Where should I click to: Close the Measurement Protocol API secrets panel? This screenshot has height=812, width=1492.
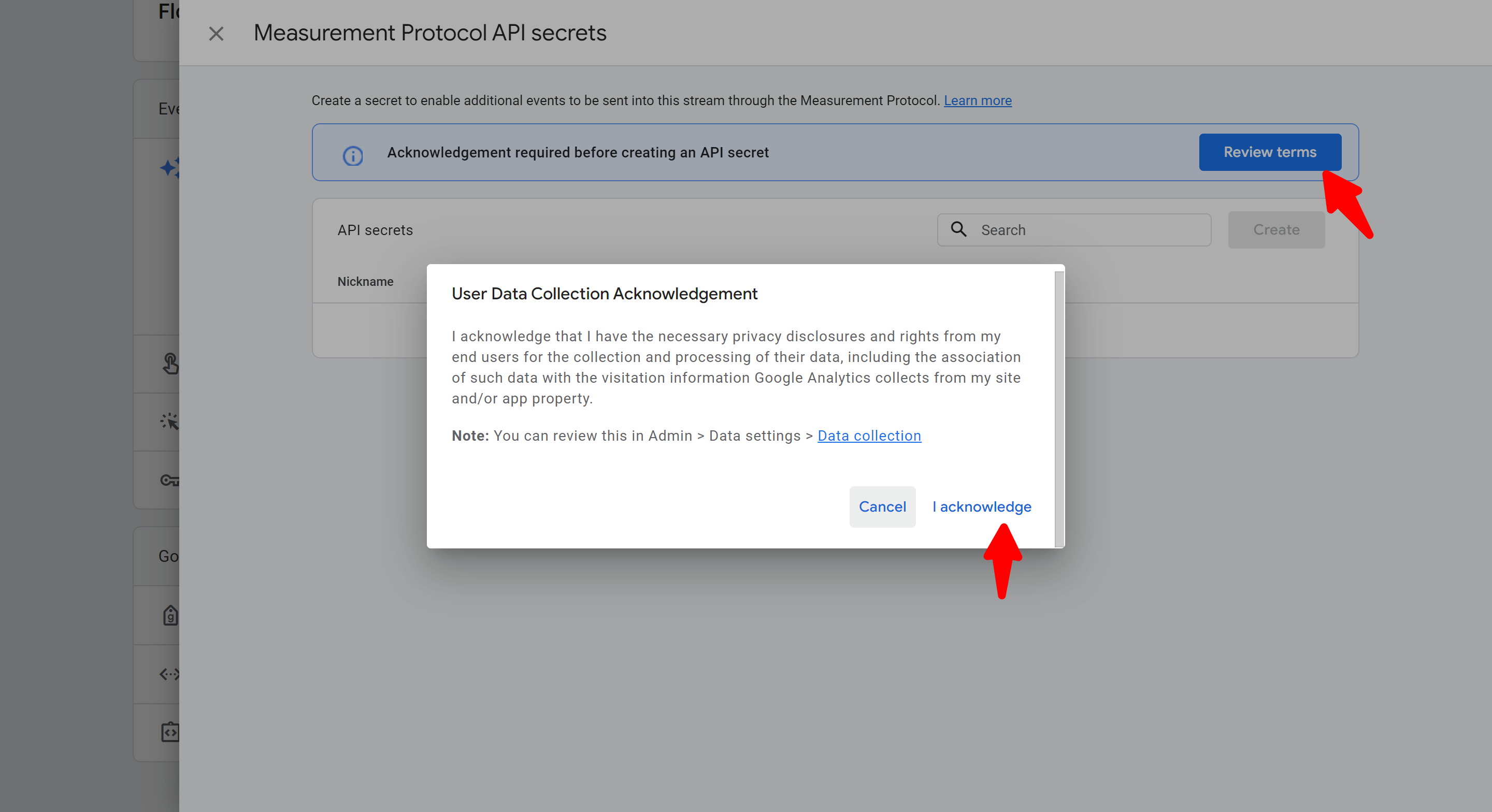coord(216,34)
